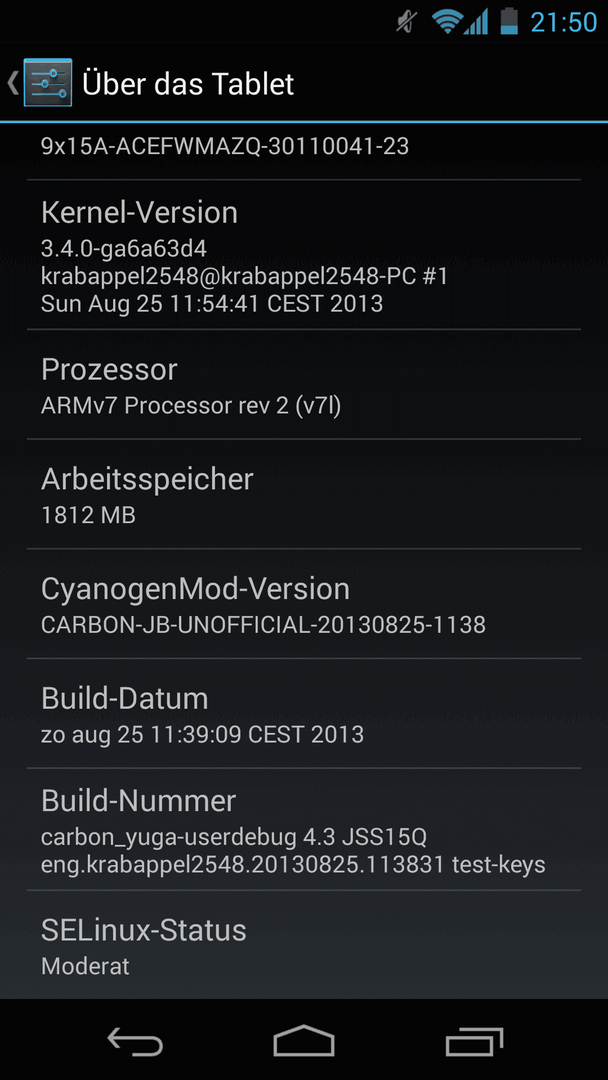Tap the battery status icon
This screenshot has width=608, height=1080.
click(x=509, y=21)
